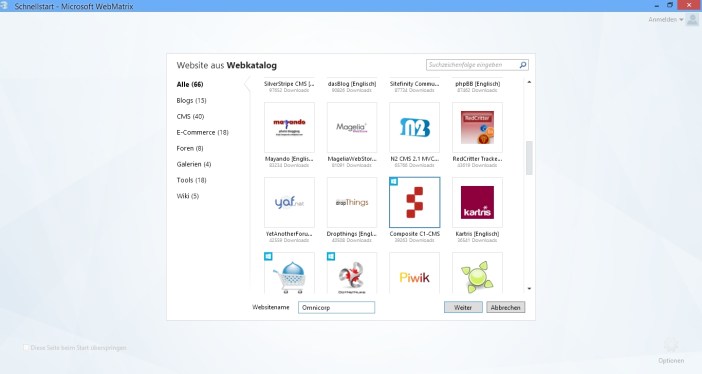The height and width of the screenshot is (374, 702).
Task: Filter by Tools (18) category
Action: point(192,180)
